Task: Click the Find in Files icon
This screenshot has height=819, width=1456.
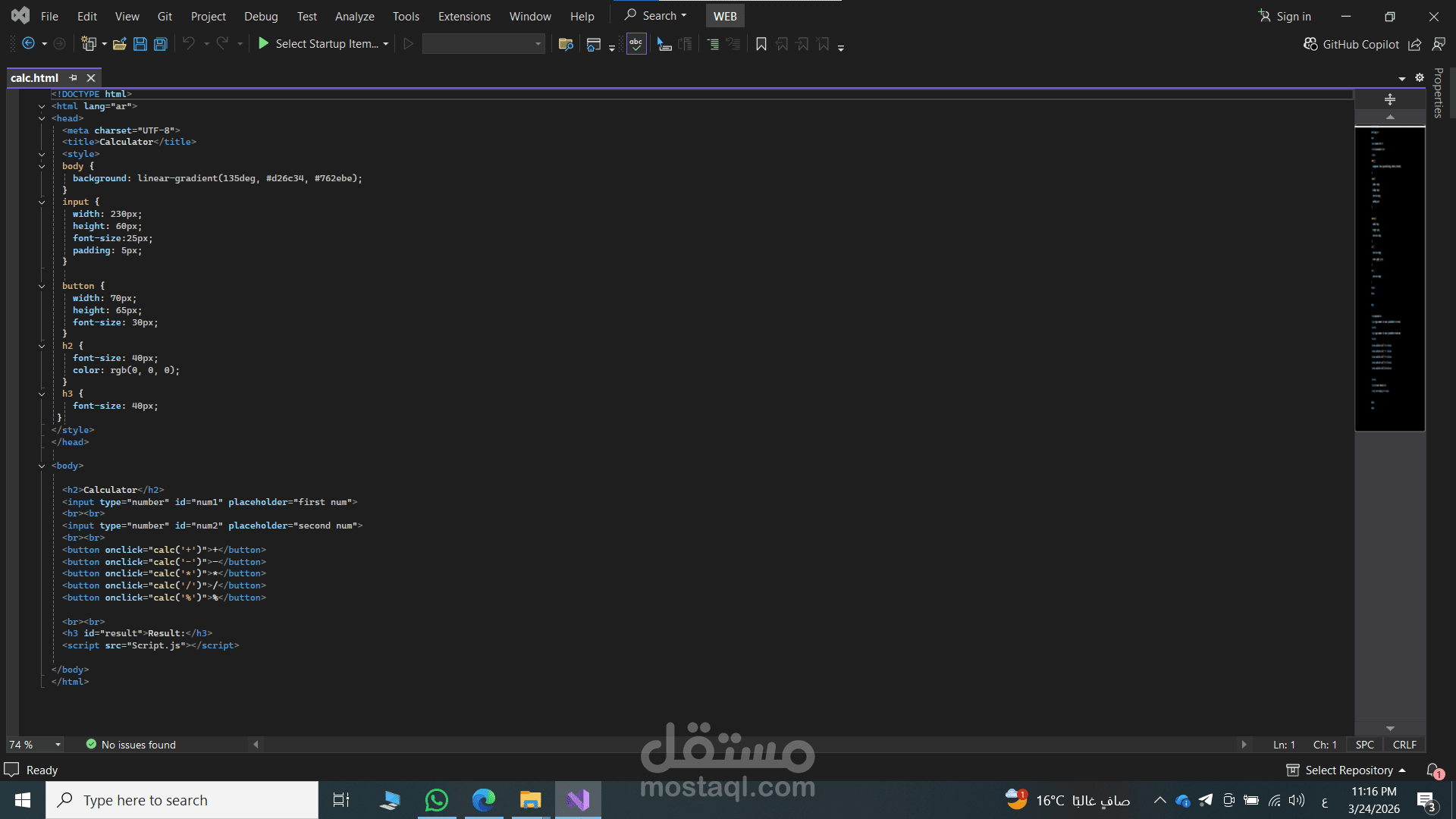Action: (565, 44)
